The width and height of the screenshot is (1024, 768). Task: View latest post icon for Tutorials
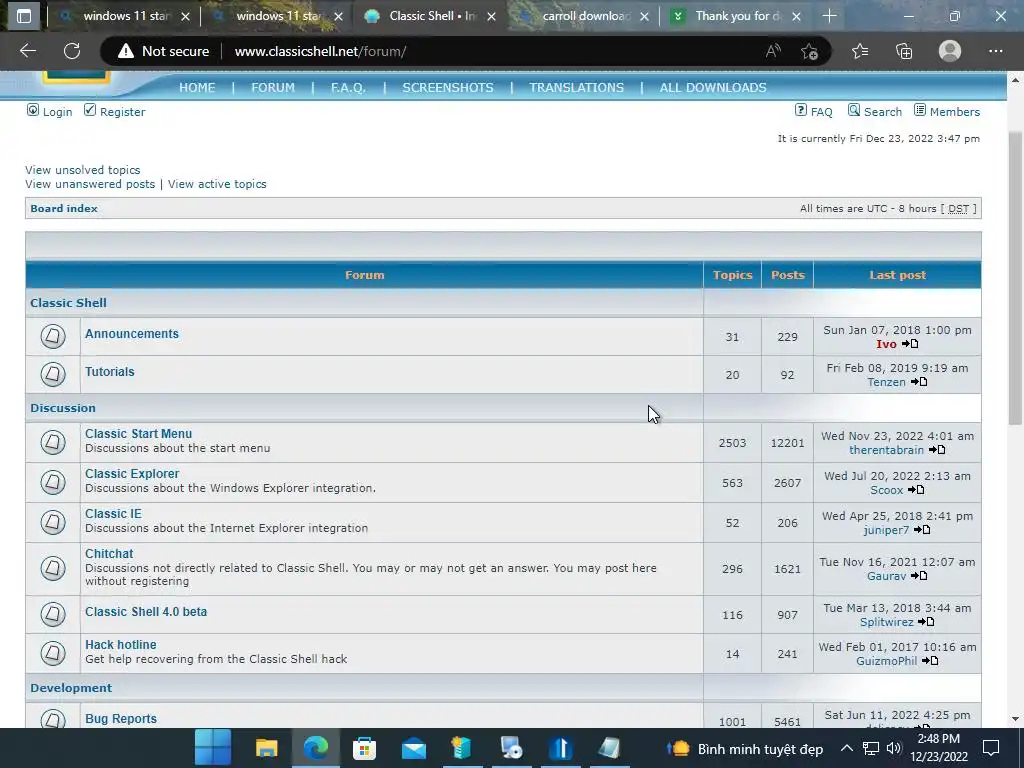point(920,382)
